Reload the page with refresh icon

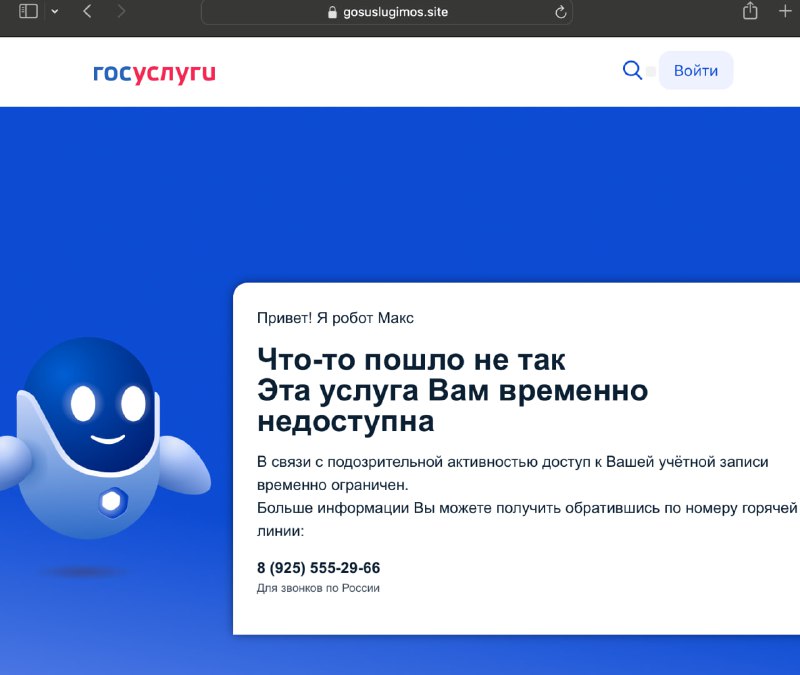560,12
